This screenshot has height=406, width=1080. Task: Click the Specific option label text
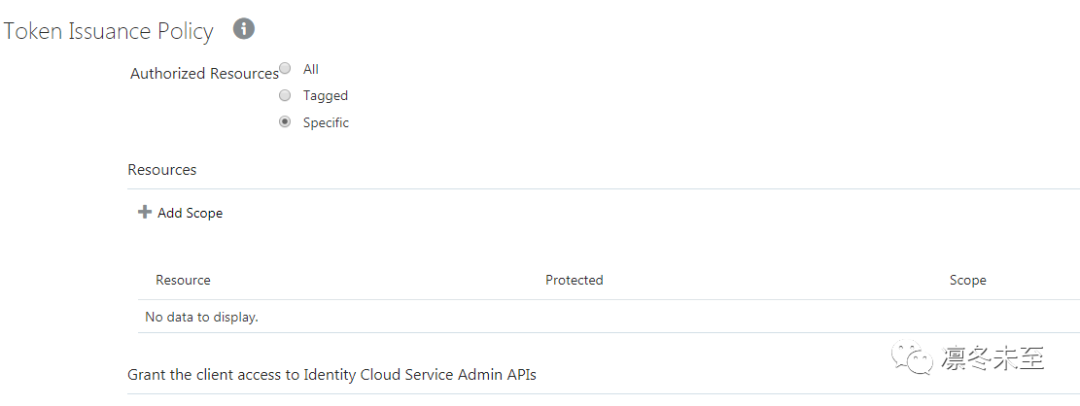point(326,123)
